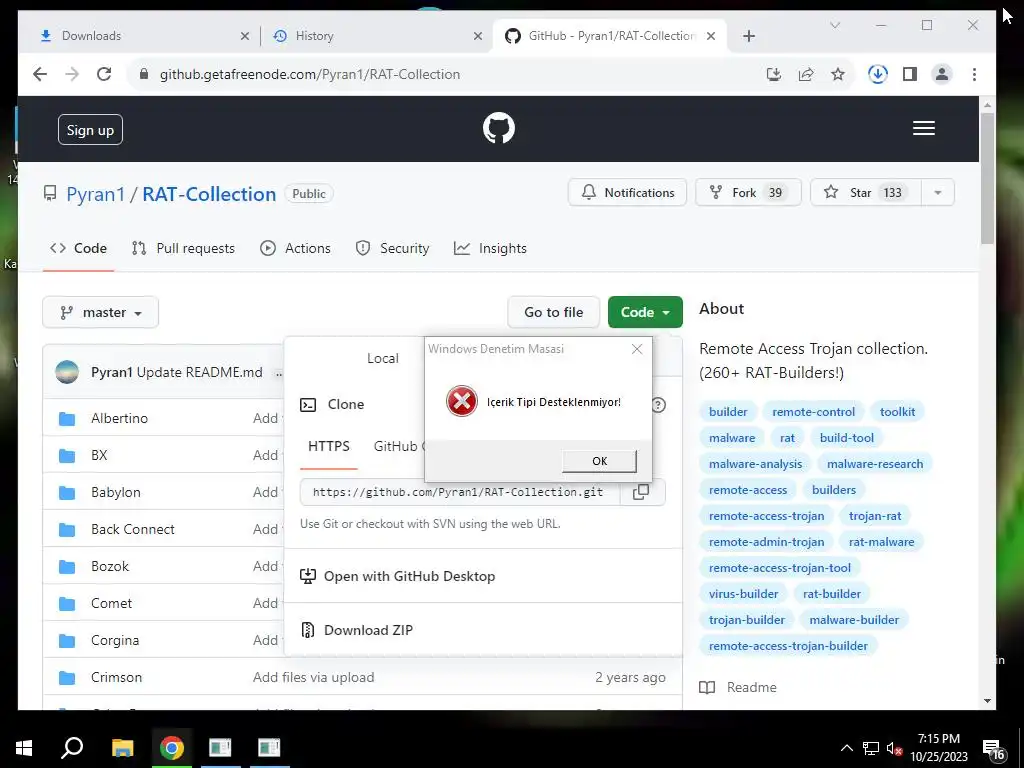Open the Back Connect folder
Image resolution: width=1024 pixels, height=768 pixels.
[x=133, y=530]
